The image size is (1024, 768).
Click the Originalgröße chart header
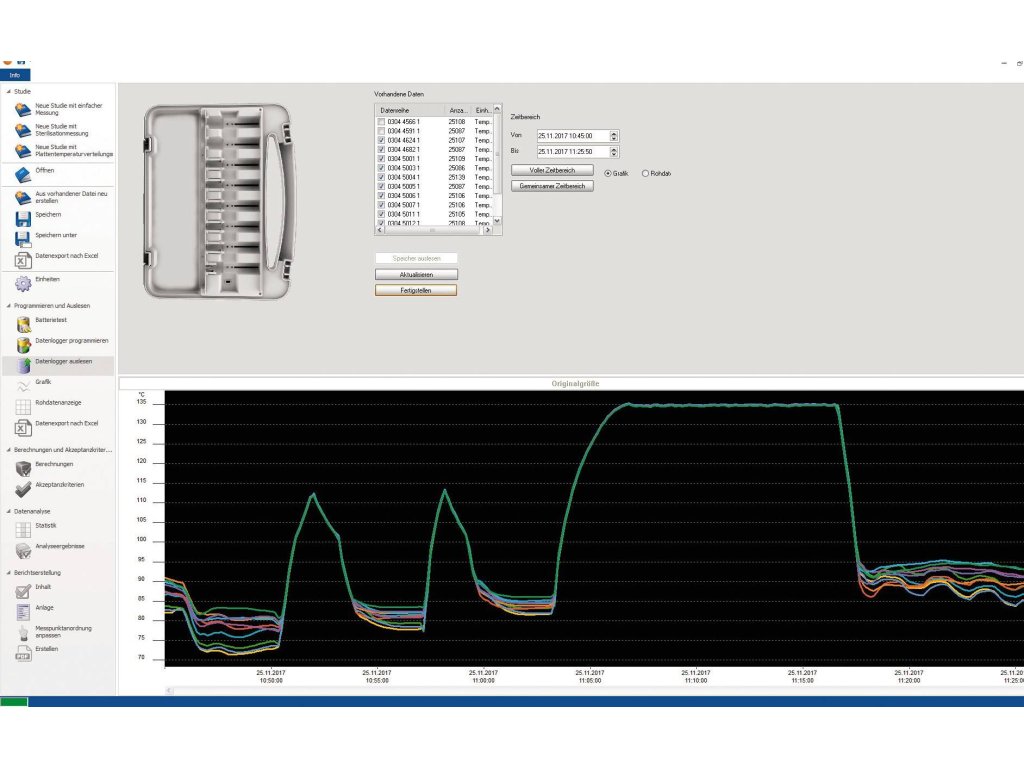point(575,384)
